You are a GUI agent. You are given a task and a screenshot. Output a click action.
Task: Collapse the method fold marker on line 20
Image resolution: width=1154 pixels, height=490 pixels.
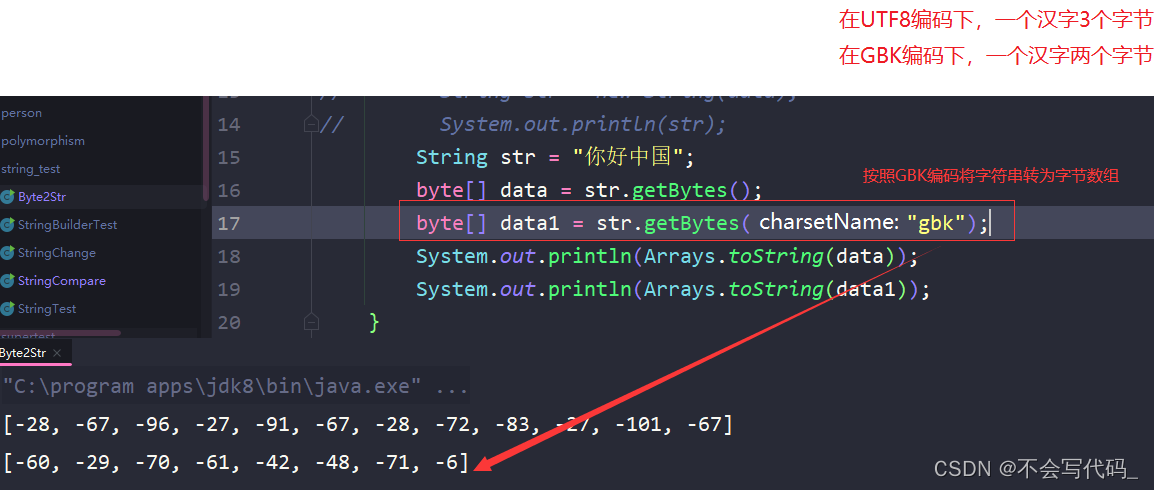coord(311,322)
